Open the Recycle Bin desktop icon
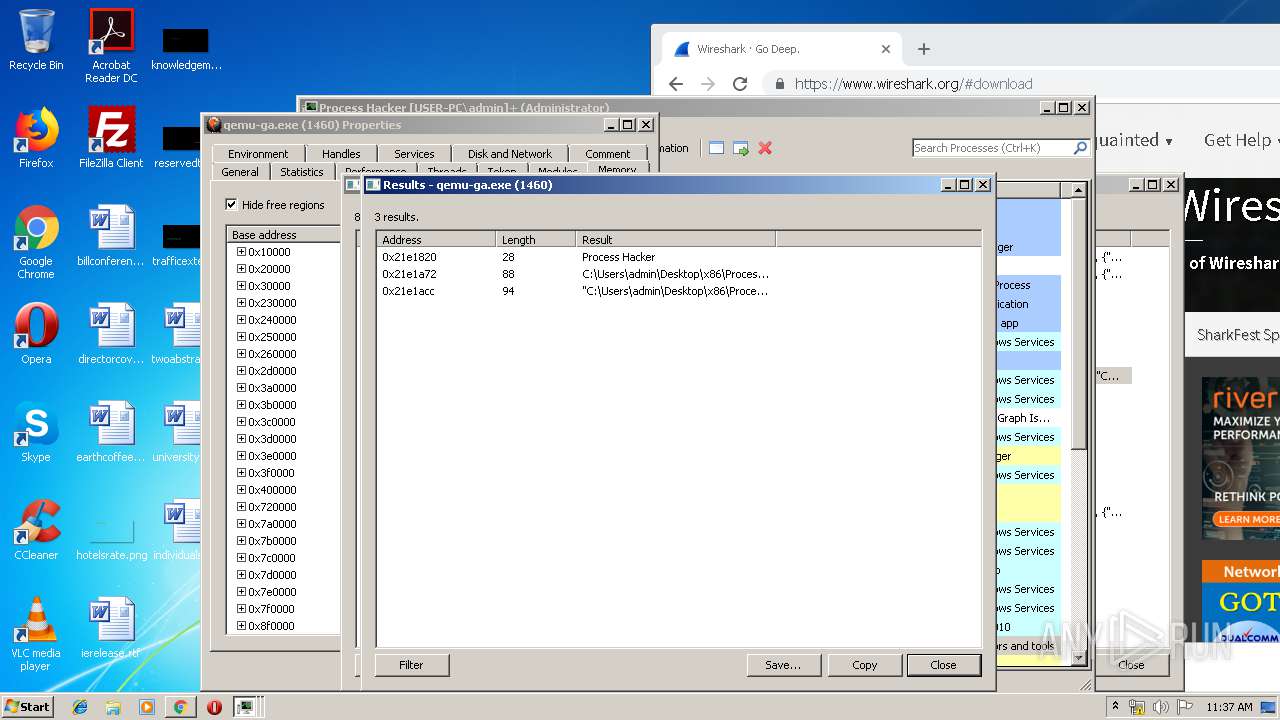1280x720 pixels. pos(36,40)
